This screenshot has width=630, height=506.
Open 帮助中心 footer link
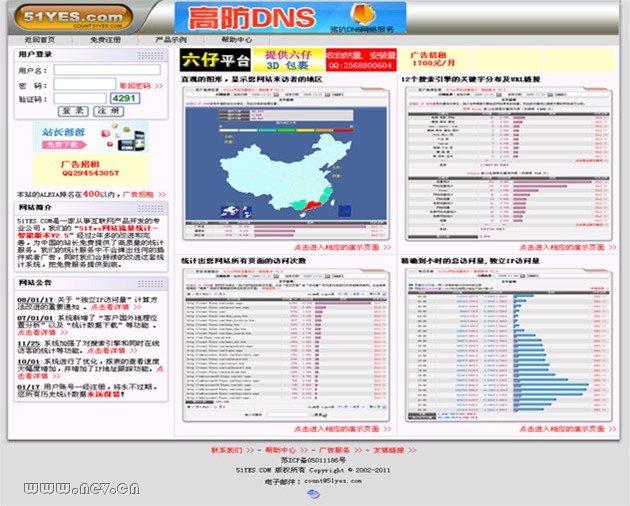(286, 451)
